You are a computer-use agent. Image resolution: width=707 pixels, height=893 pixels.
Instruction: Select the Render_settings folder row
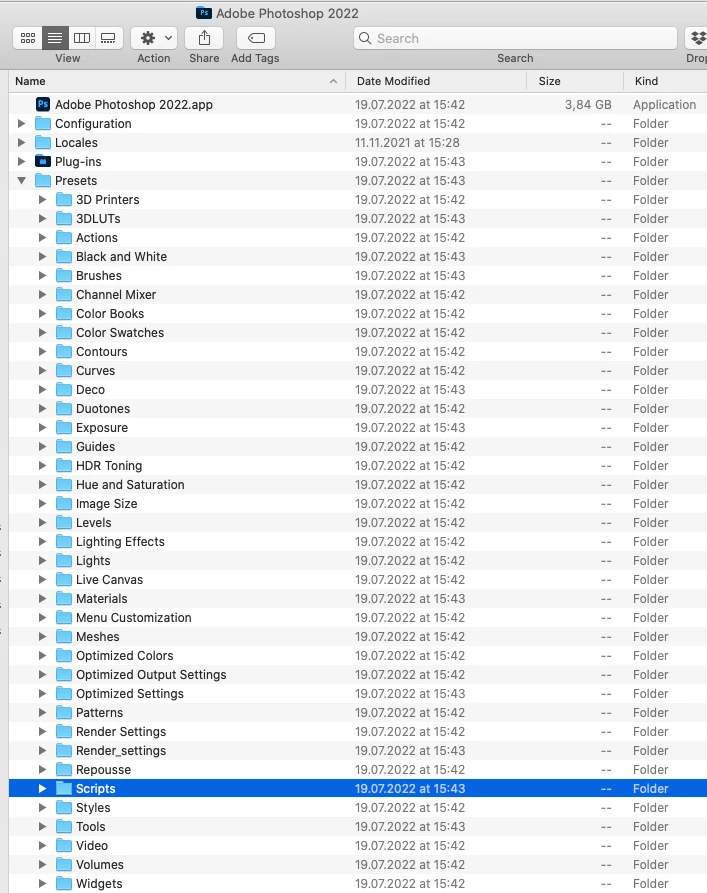click(x=358, y=751)
